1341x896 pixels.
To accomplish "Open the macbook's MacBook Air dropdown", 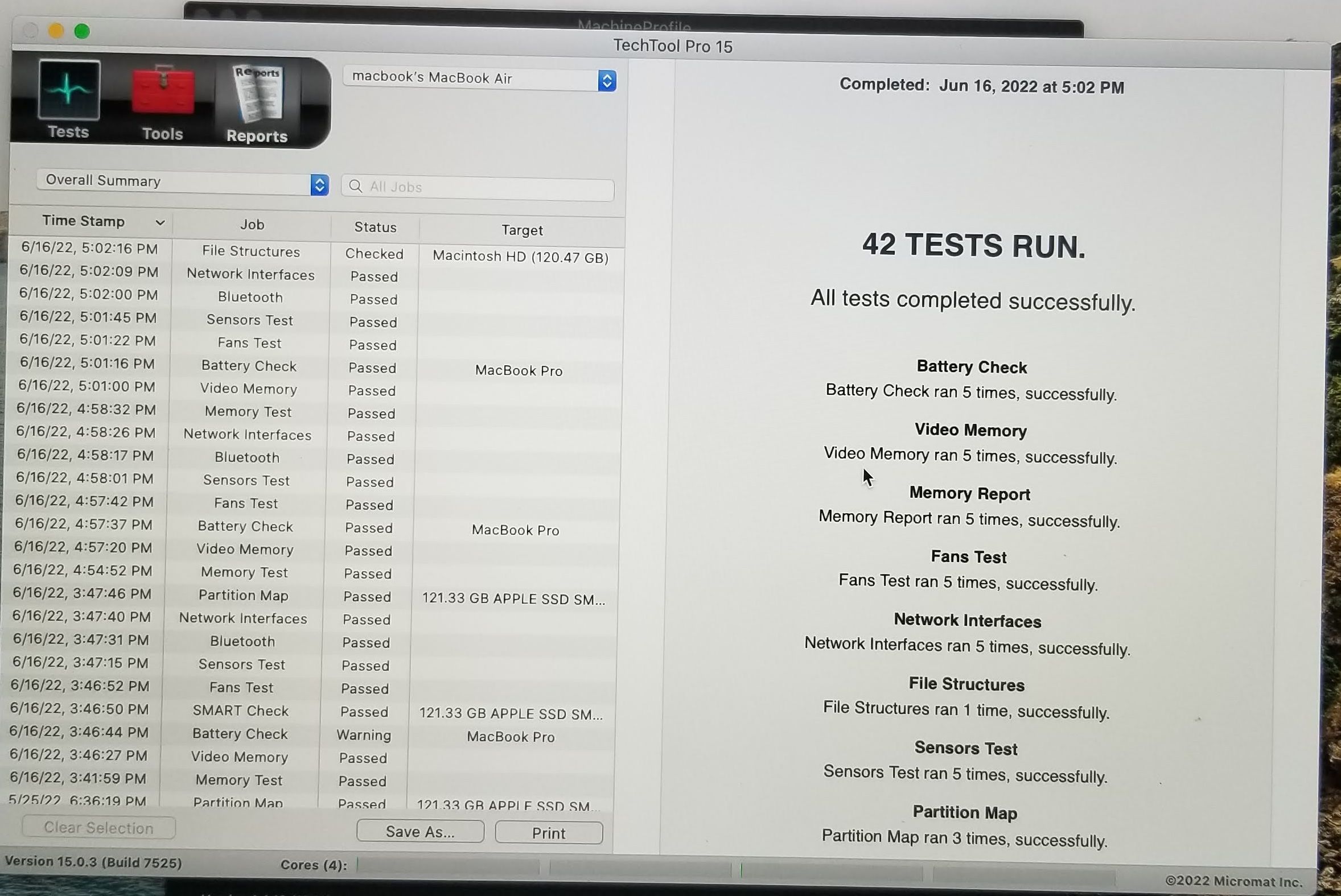I will (479, 79).
